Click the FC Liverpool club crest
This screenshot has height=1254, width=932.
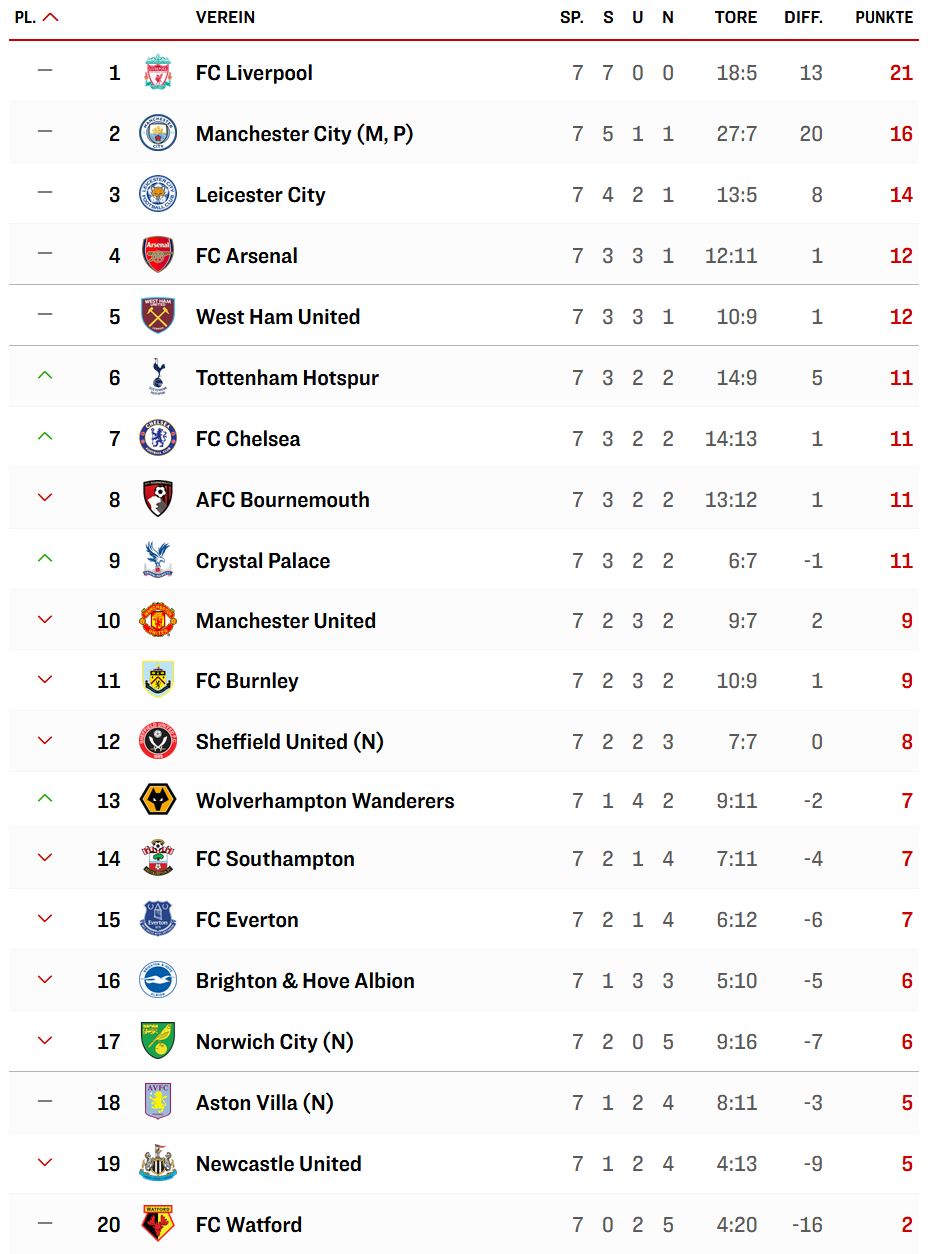(x=158, y=73)
